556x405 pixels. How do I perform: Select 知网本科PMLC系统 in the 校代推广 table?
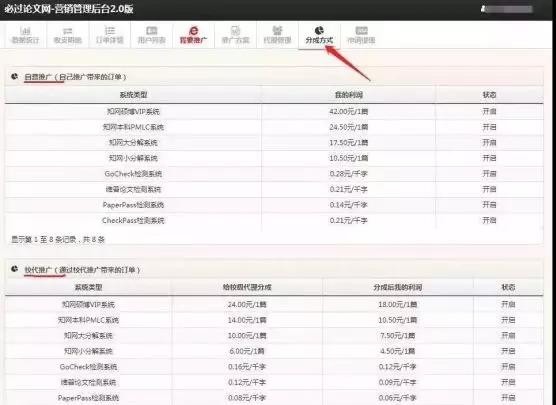[88, 320]
